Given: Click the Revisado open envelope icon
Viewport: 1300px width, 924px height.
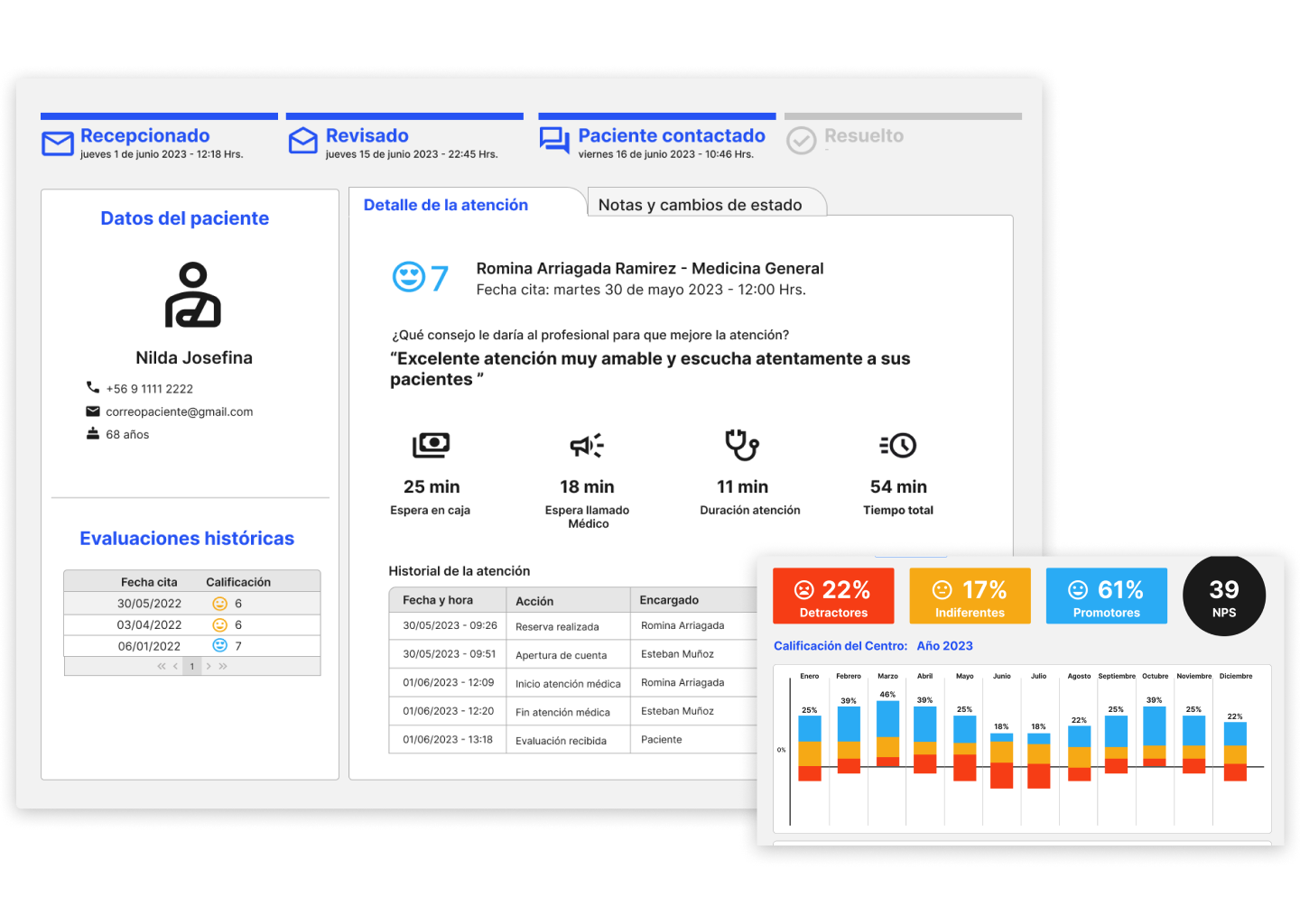Looking at the screenshot, I should coord(303,141).
